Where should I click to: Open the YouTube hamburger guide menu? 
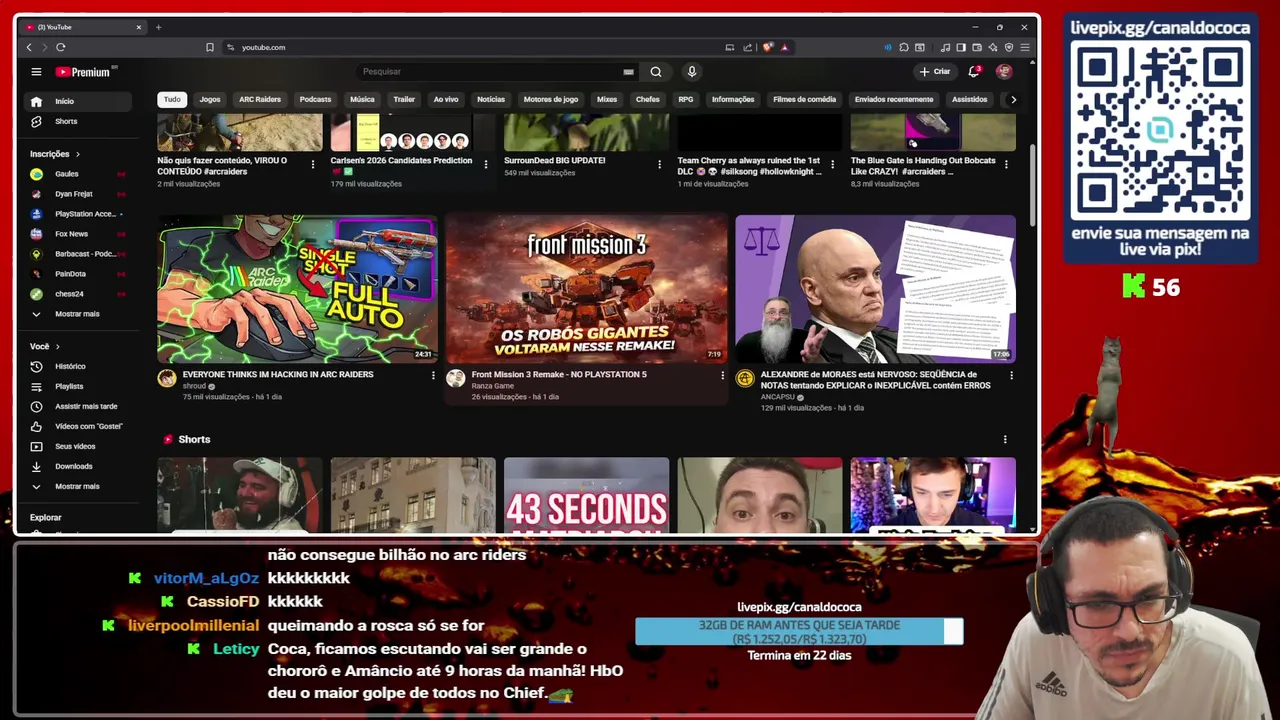(36, 72)
